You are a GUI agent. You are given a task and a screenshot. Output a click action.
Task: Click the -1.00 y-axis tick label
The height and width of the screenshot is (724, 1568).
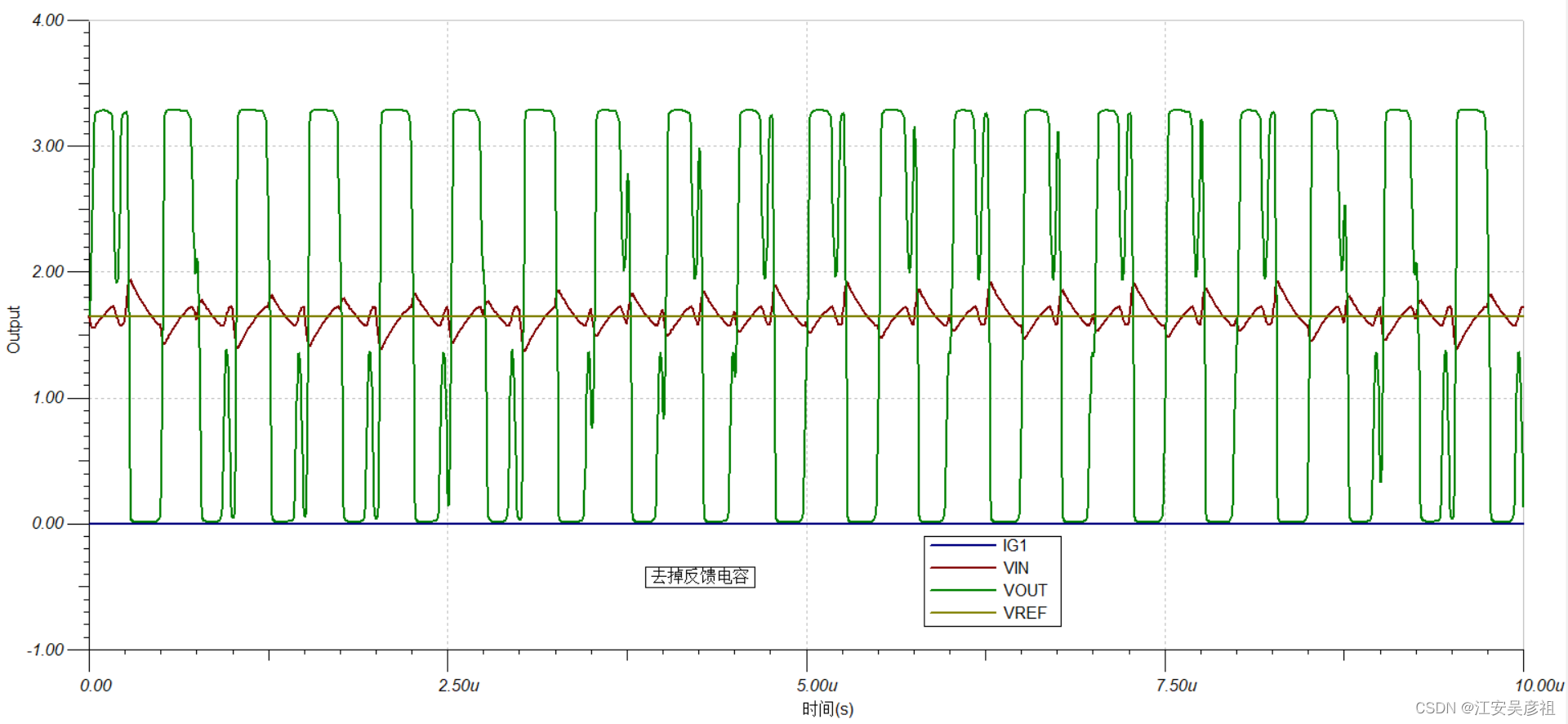pyautogui.click(x=46, y=650)
